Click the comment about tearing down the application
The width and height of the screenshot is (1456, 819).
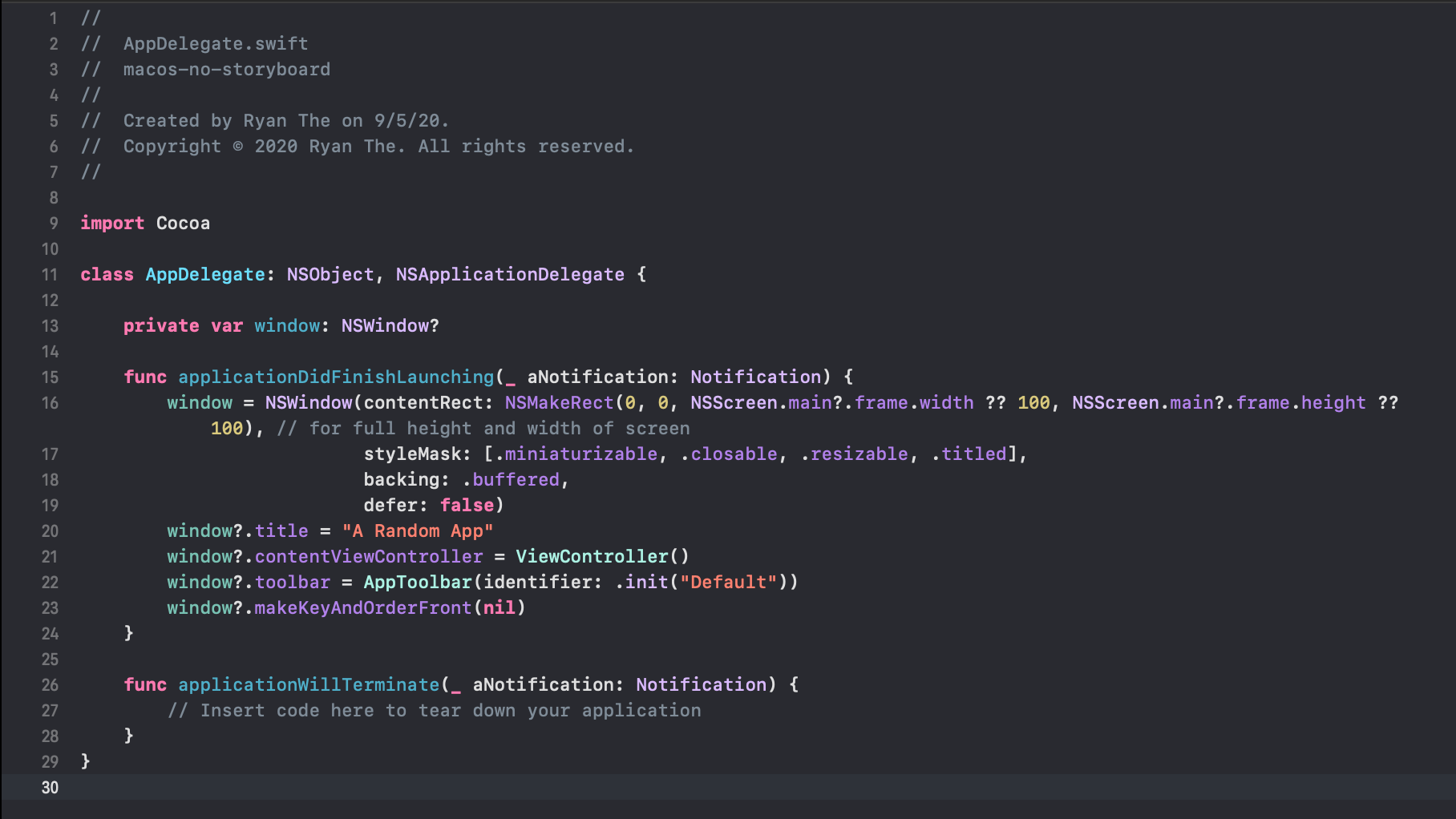[x=433, y=710]
